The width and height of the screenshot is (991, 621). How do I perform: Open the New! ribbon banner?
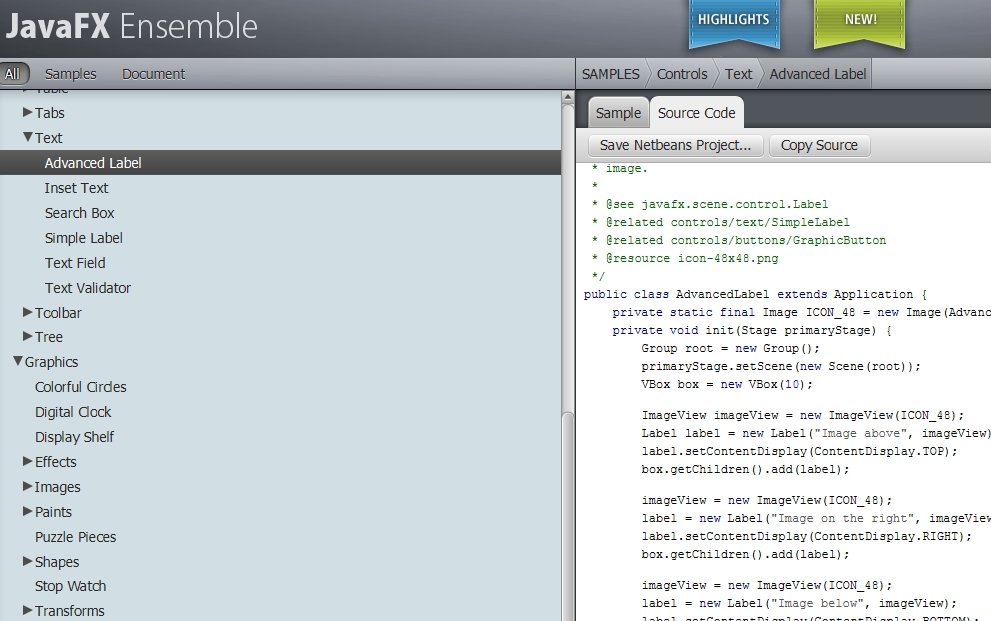(859, 20)
